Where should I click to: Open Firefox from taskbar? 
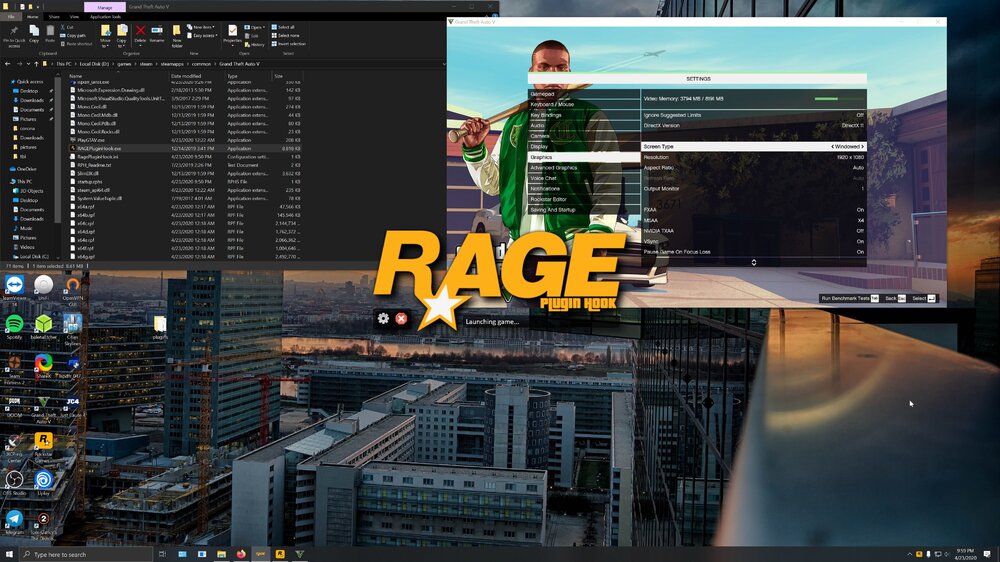point(240,554)
